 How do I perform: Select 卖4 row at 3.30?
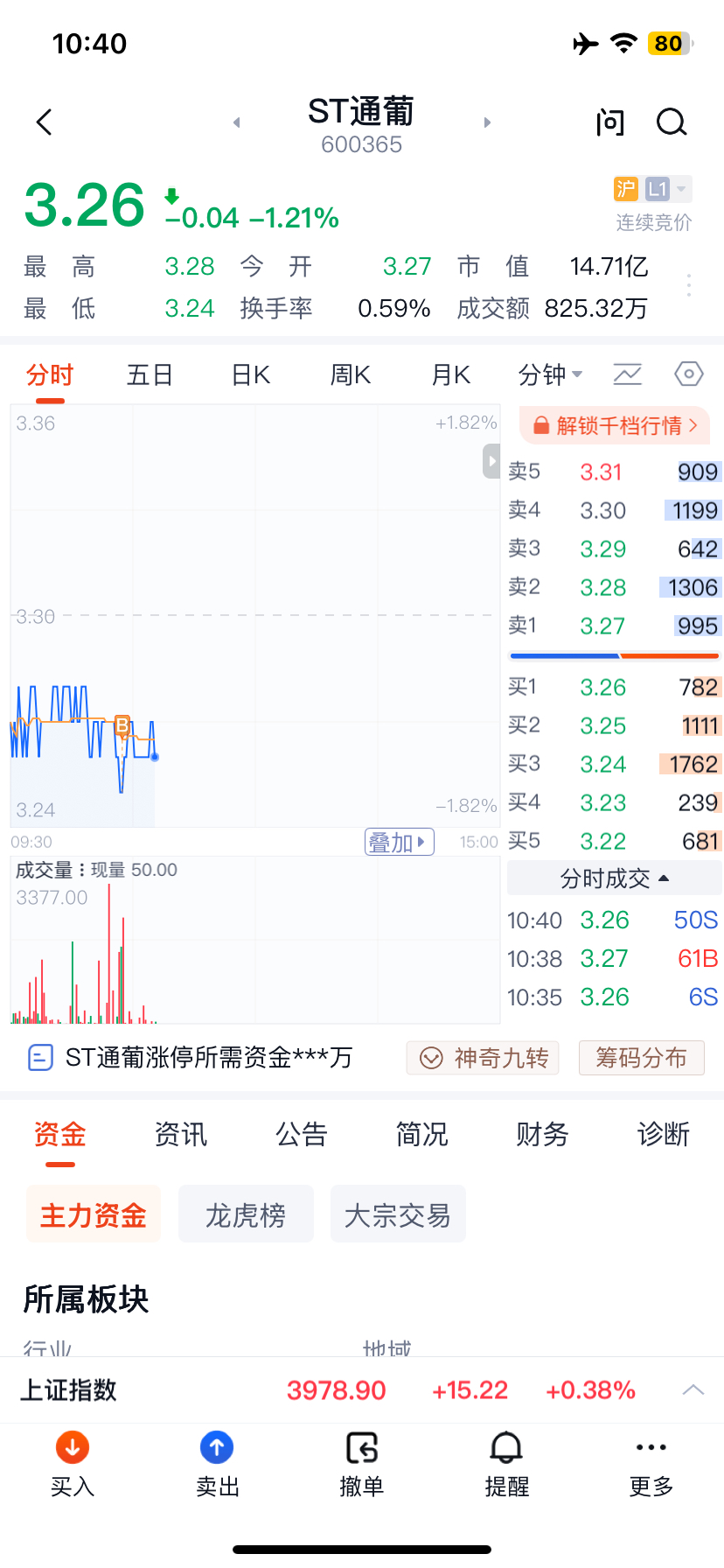(x=615, y=510)
